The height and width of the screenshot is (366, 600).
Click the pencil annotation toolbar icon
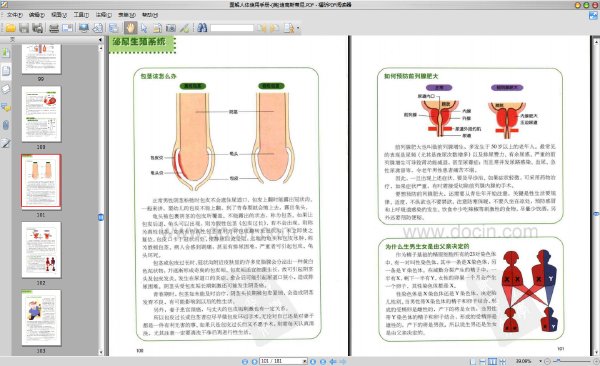pos(184,28)
